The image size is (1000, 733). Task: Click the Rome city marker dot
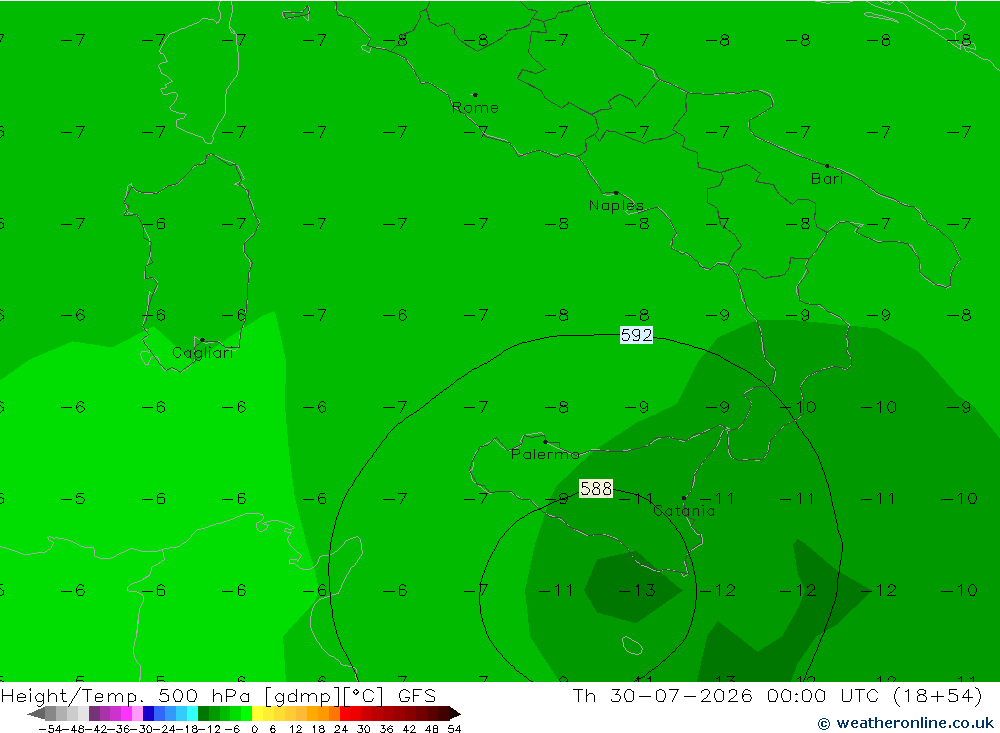tap(475, 95)
